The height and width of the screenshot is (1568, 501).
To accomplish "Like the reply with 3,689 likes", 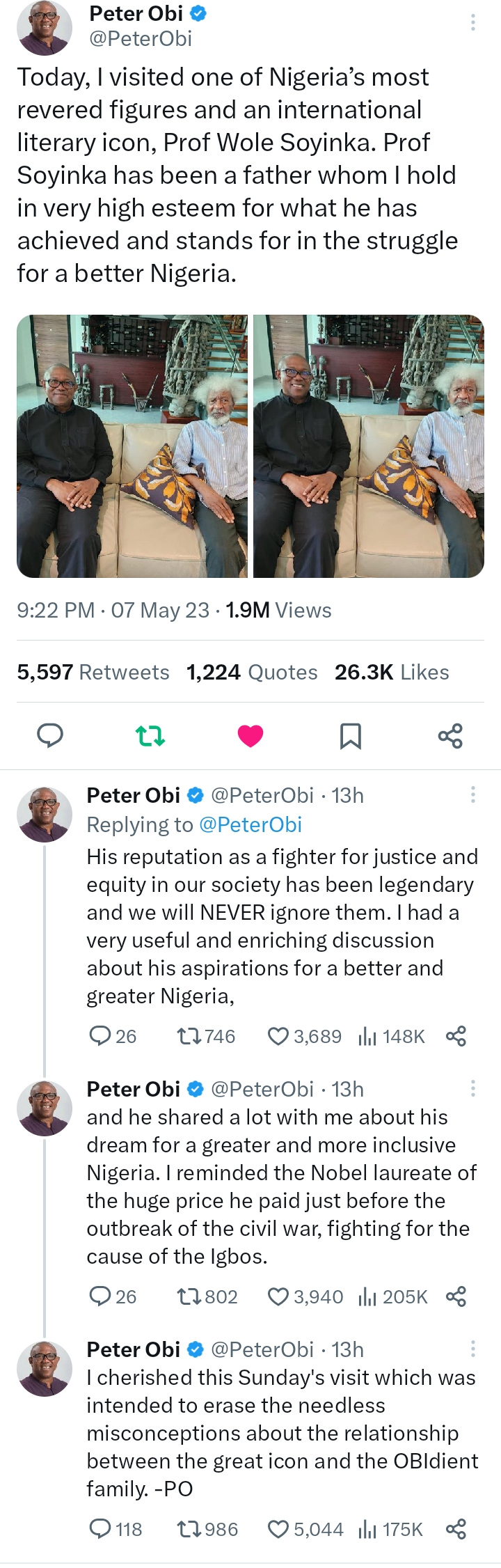I will (x=278, y=1037).
